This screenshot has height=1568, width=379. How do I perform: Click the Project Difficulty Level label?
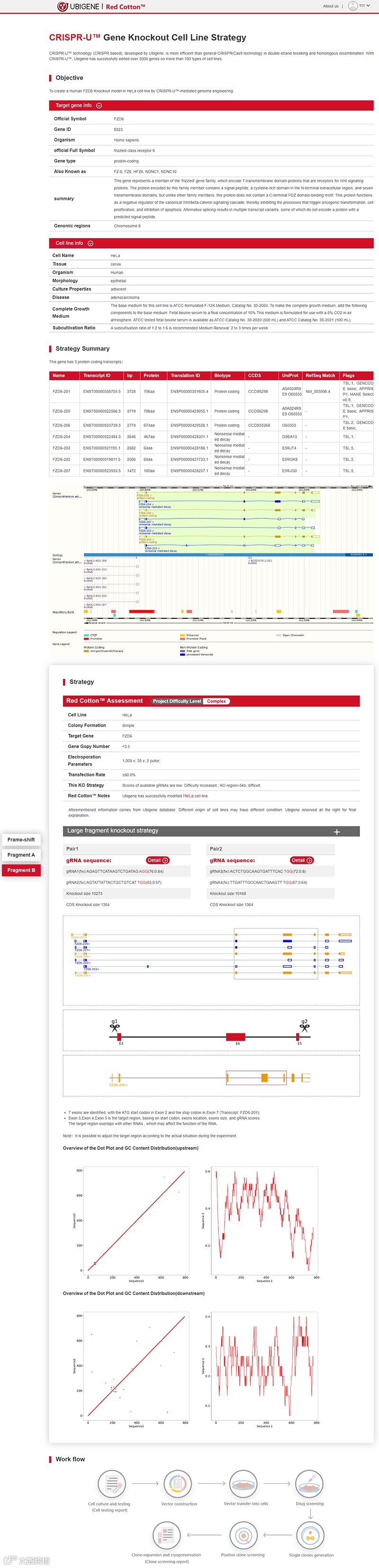tap(177, 701)
